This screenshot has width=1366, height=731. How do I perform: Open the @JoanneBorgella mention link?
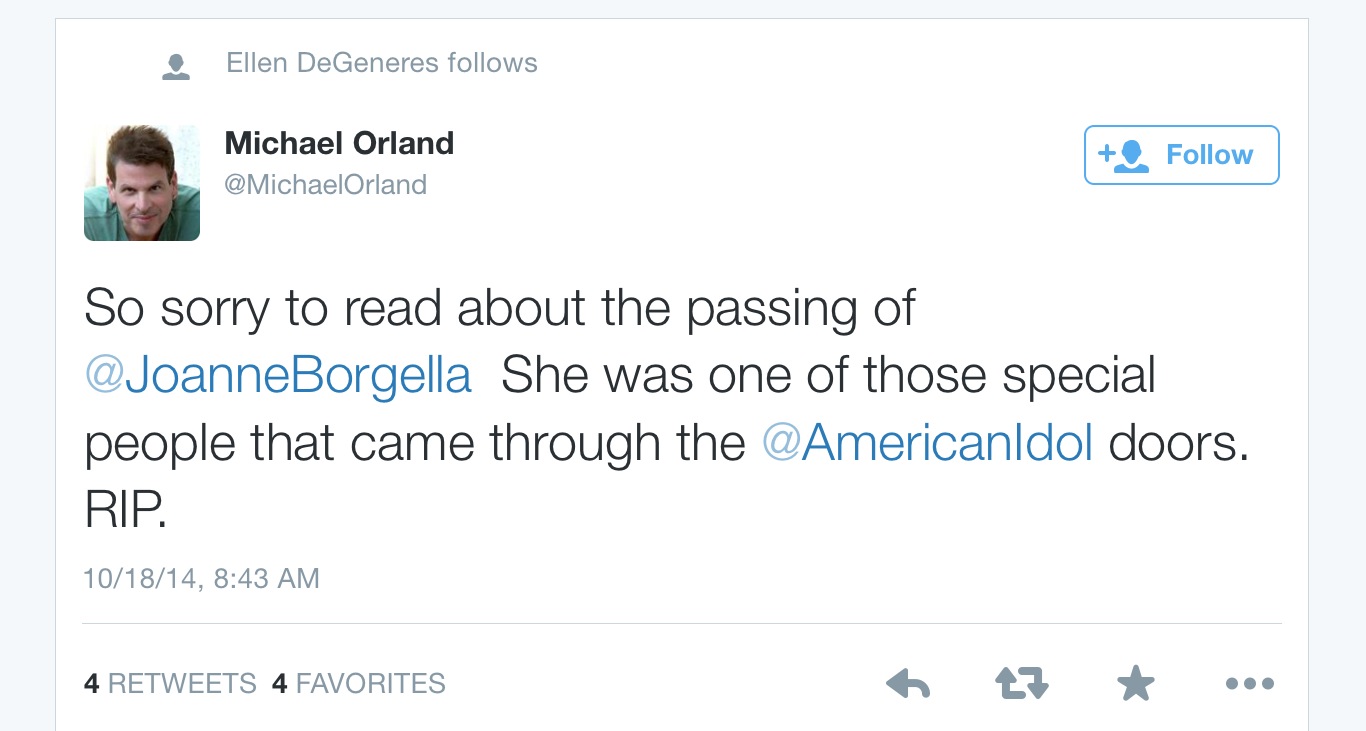tap(278, 376)
